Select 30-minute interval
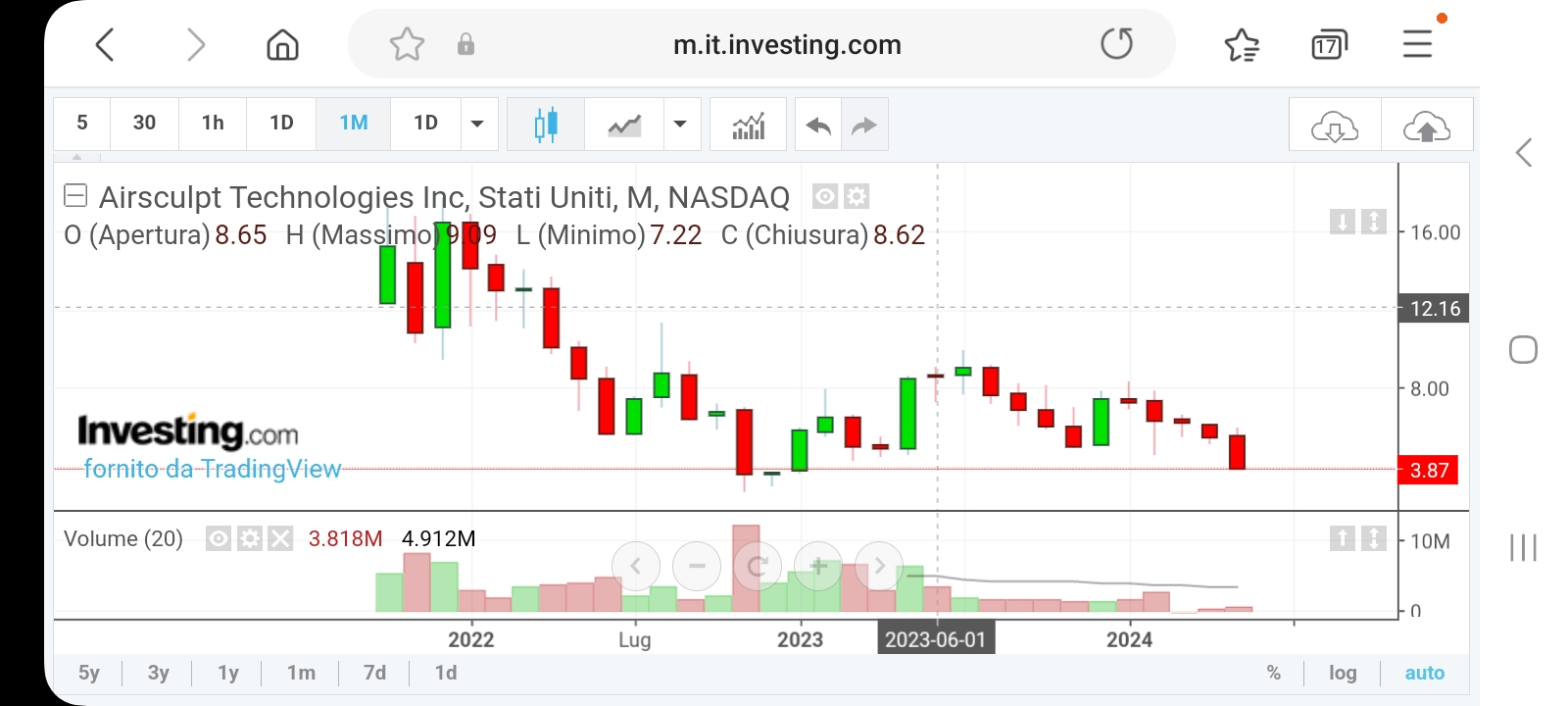Screen dimensions: 1568x706 click(x=144, y=123)
